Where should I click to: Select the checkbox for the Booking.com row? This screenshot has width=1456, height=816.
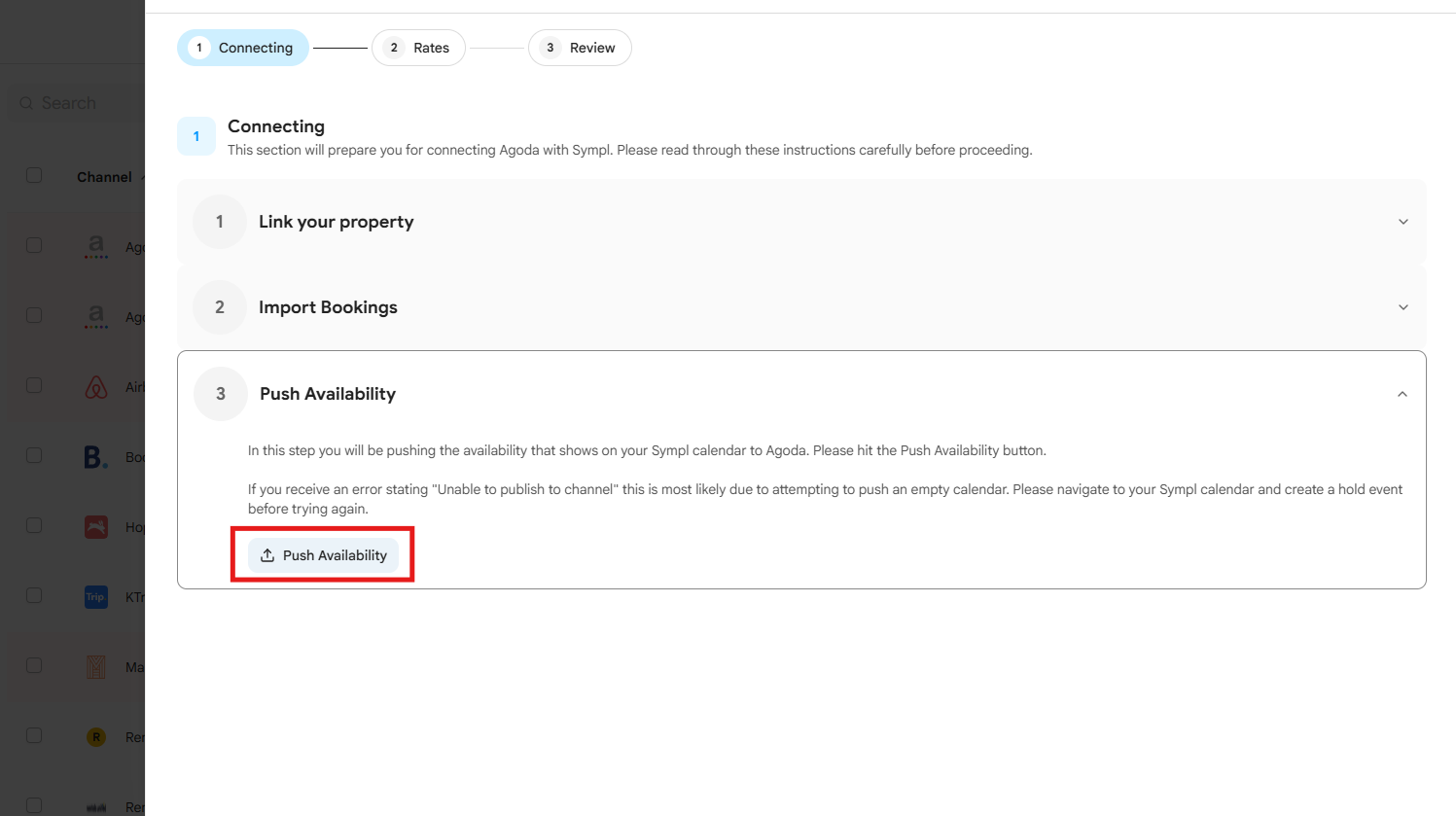tap(34, 455)
